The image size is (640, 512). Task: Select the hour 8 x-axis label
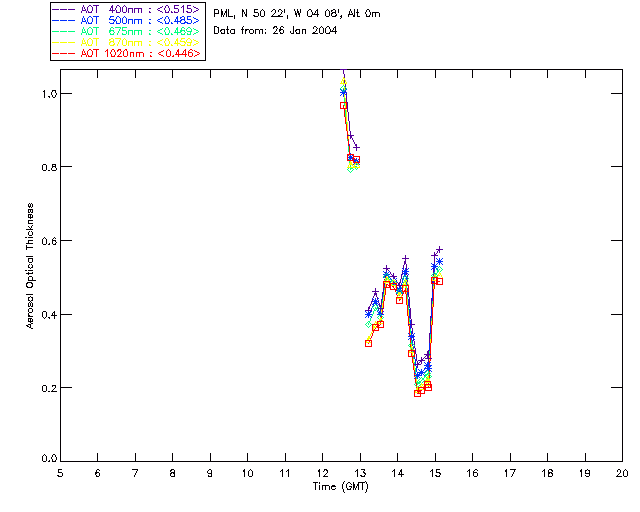pyautogui.click(x=173, y=473)
